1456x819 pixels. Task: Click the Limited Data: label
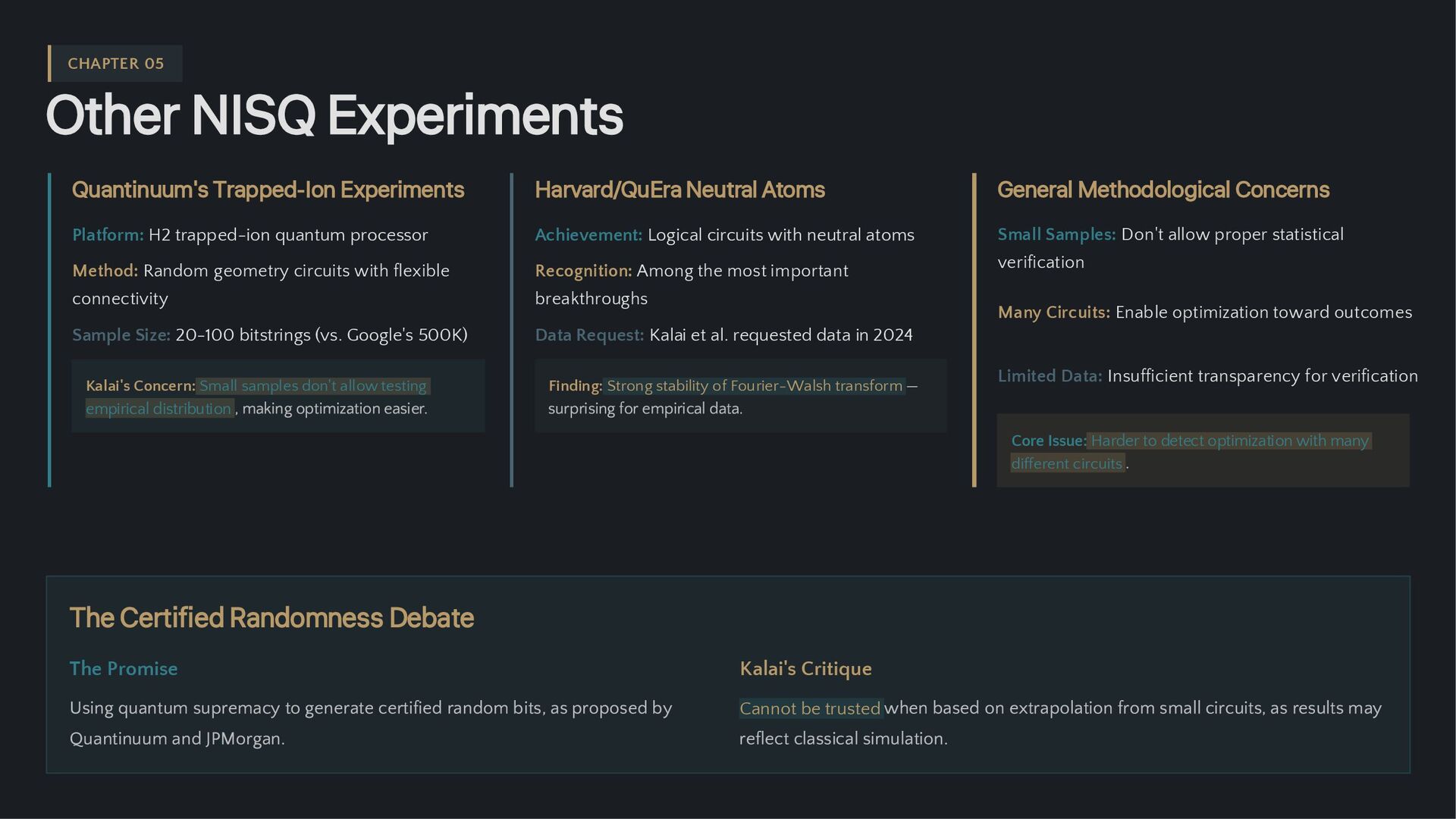tap(1050, 376)
